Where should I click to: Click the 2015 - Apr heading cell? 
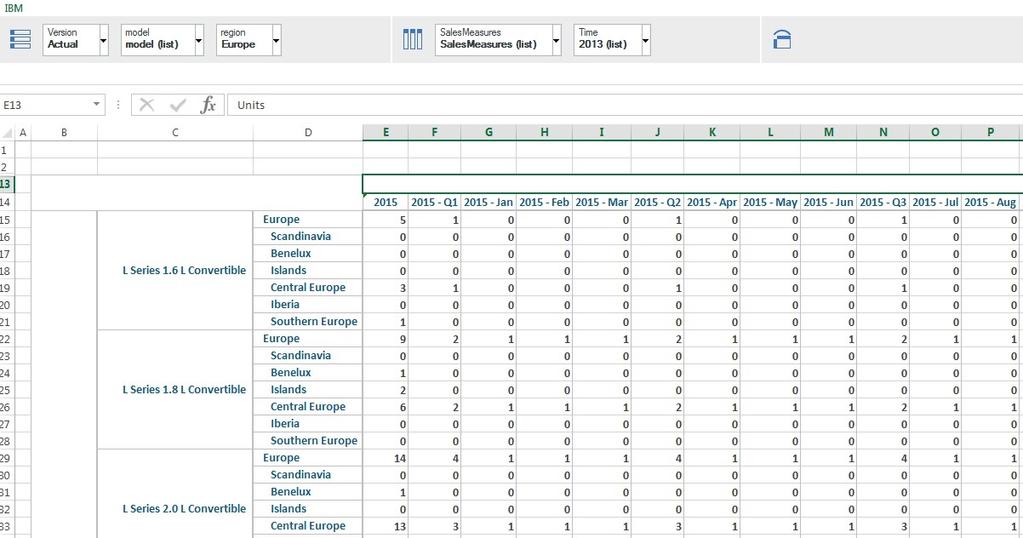click(x=712, y=202)
